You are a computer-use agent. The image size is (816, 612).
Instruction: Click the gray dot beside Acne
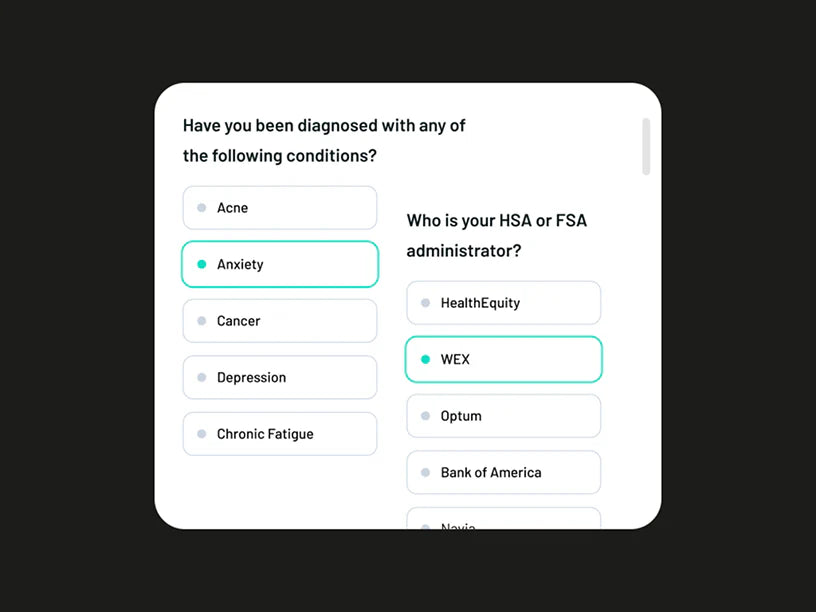coord(202,208)
